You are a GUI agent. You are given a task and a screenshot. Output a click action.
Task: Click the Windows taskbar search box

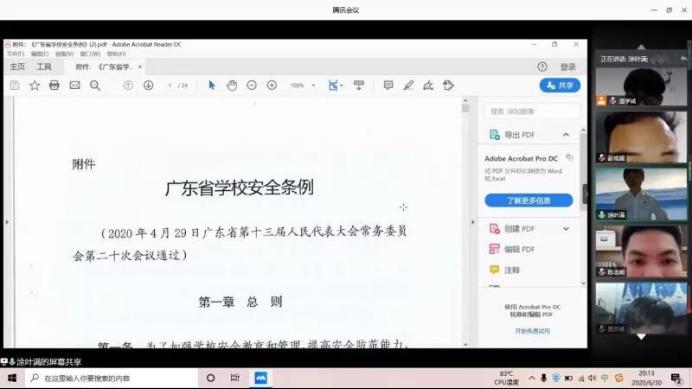coord(110,378)
